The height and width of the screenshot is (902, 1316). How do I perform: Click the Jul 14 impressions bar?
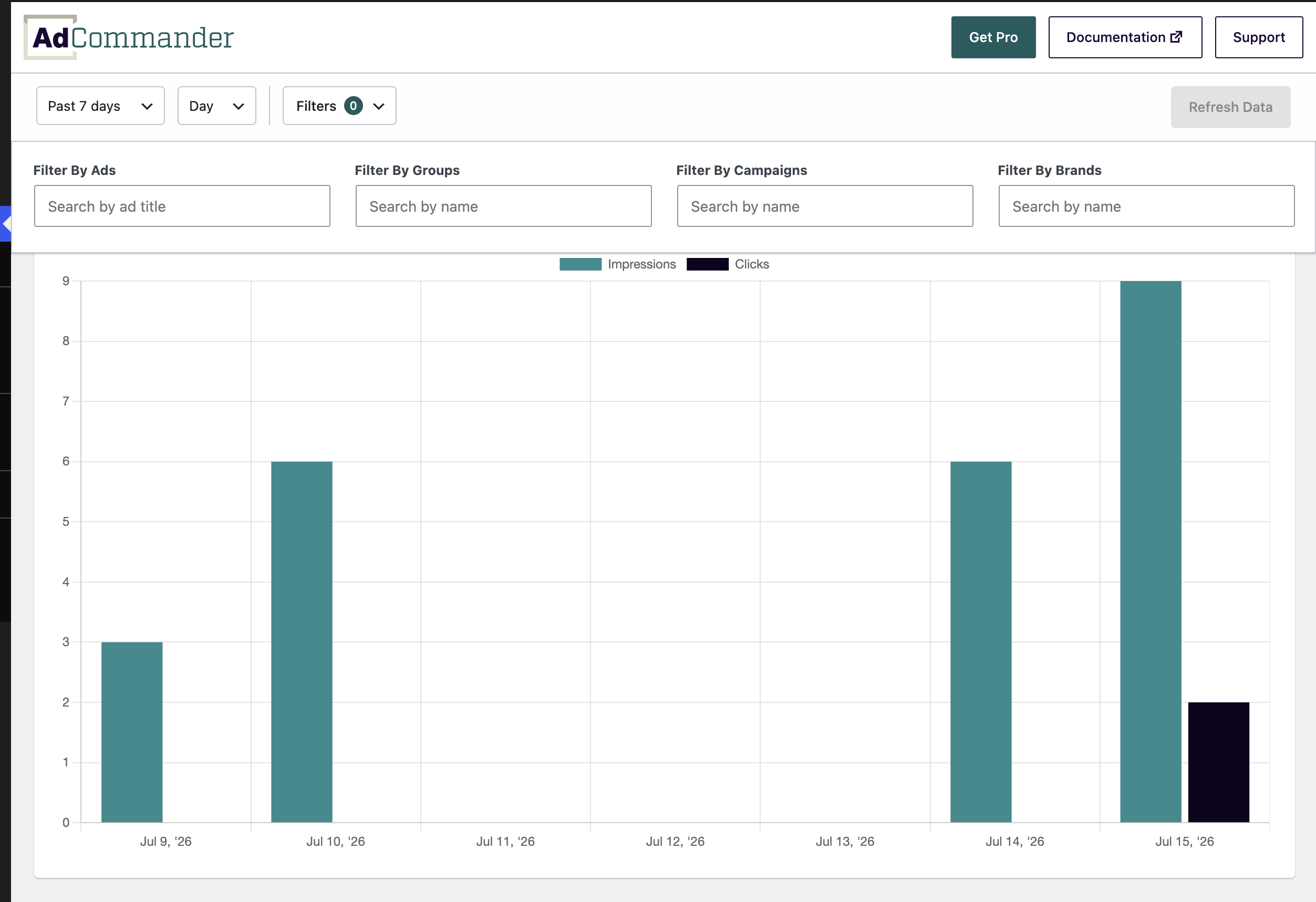[981, 642]
